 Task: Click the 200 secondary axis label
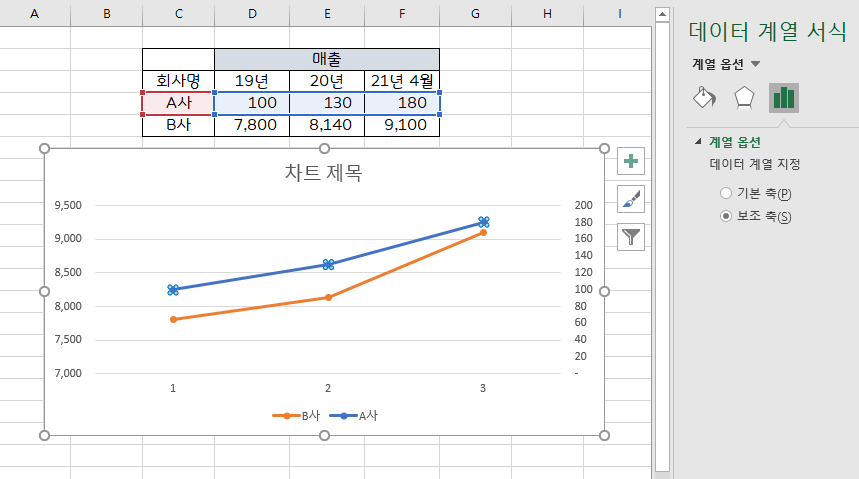click(583, 205)
